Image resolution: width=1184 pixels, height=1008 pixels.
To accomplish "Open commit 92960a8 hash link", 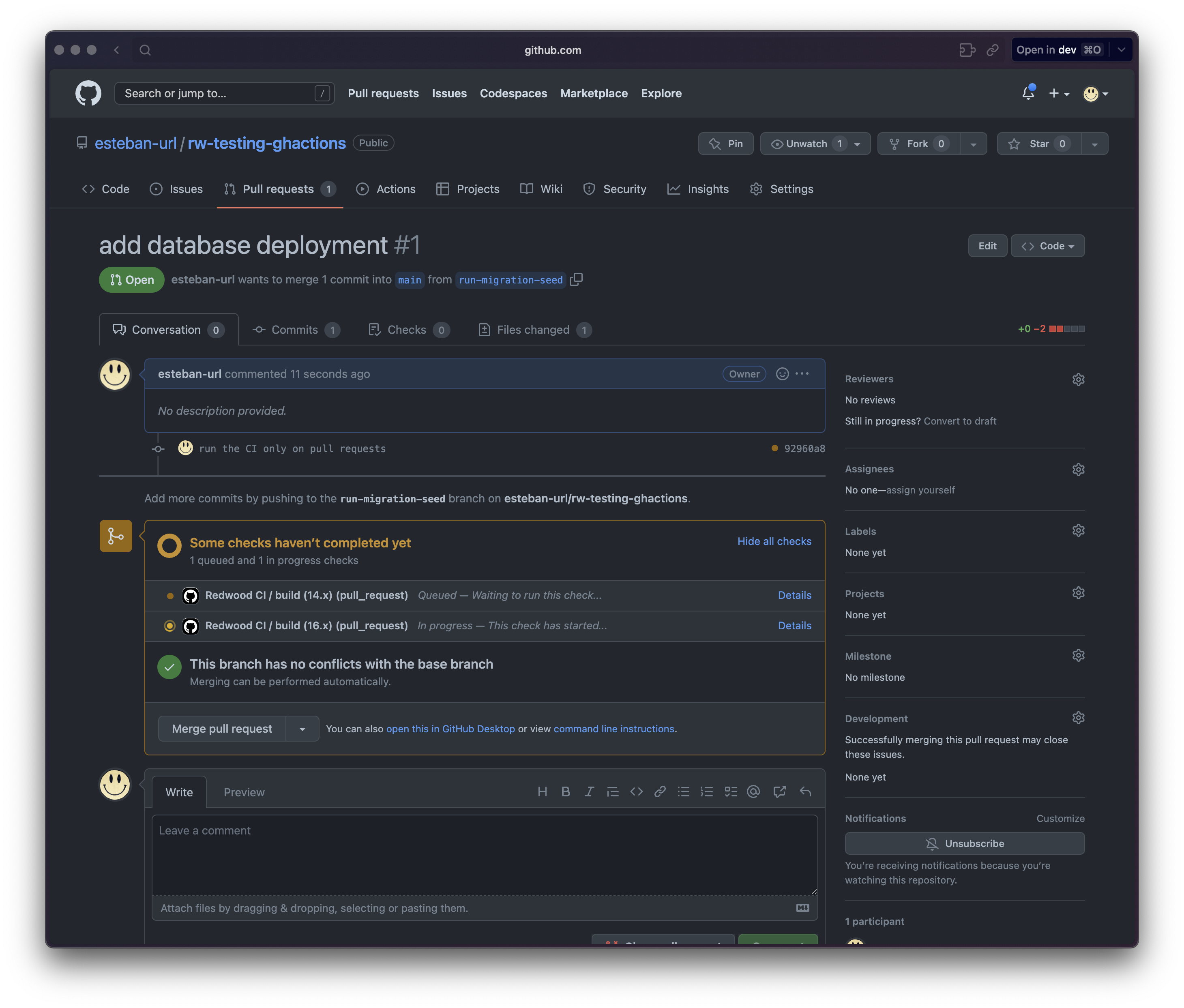I will point(804,448).
